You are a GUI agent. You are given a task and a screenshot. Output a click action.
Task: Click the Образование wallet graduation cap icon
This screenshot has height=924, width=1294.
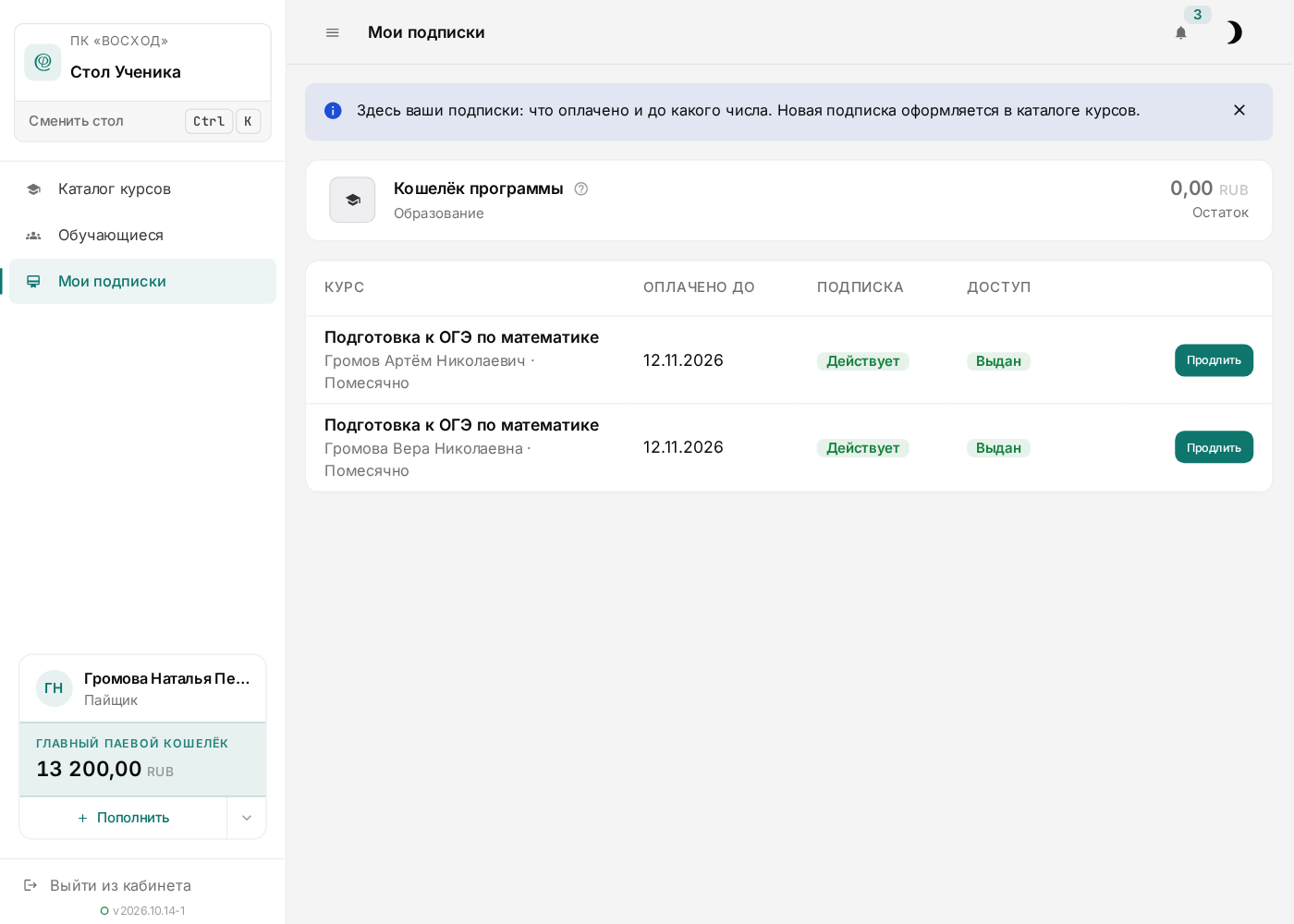click(x=352, y=200)
